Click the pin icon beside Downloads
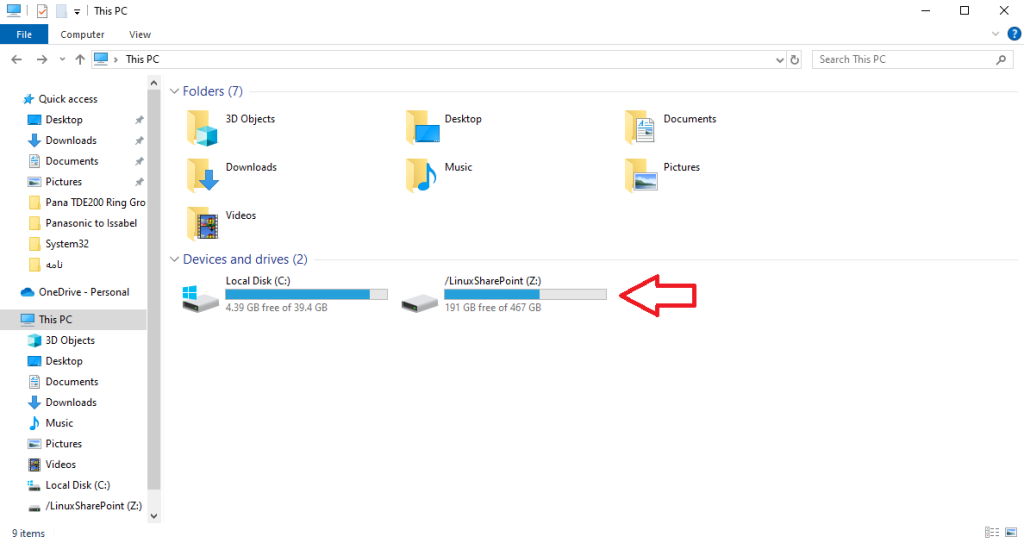The width and height of the screenshot is (1024, 543). pos(139,140)
